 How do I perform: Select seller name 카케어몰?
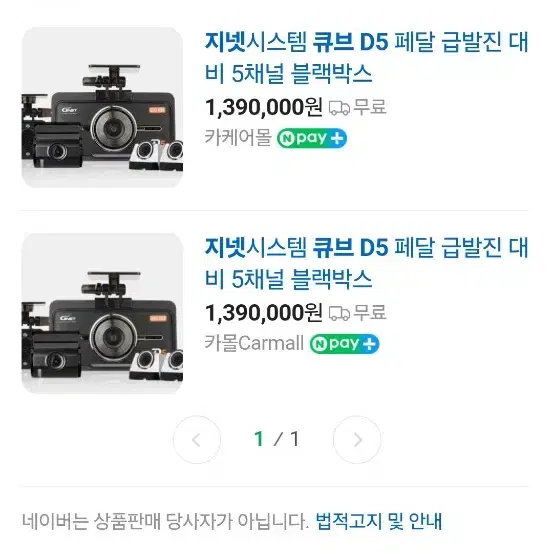coord(238,138)
